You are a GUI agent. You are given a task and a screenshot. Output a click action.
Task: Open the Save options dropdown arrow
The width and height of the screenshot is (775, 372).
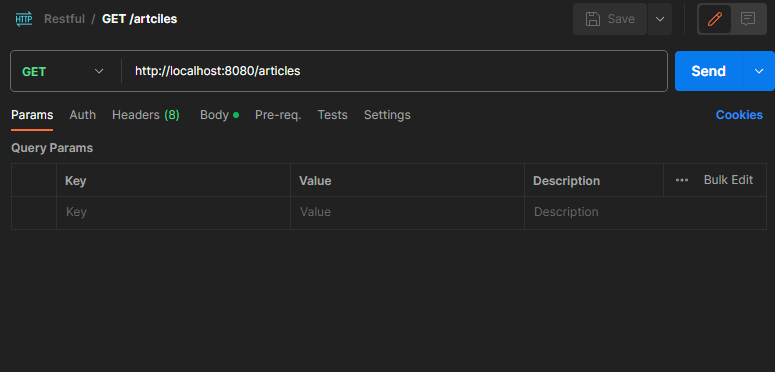(660, 19)
